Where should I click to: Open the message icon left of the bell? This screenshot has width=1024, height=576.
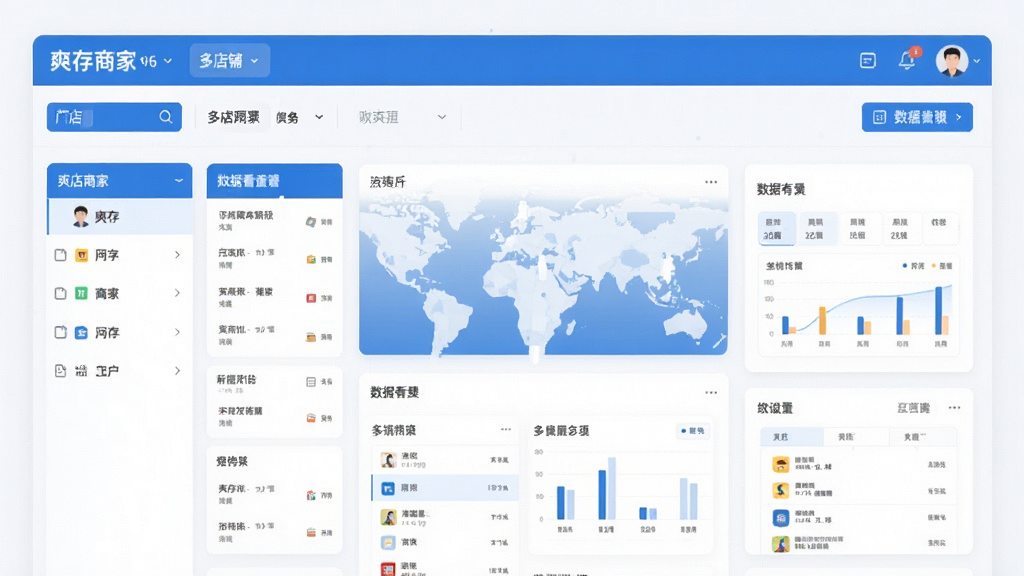[x=867, y=61]
